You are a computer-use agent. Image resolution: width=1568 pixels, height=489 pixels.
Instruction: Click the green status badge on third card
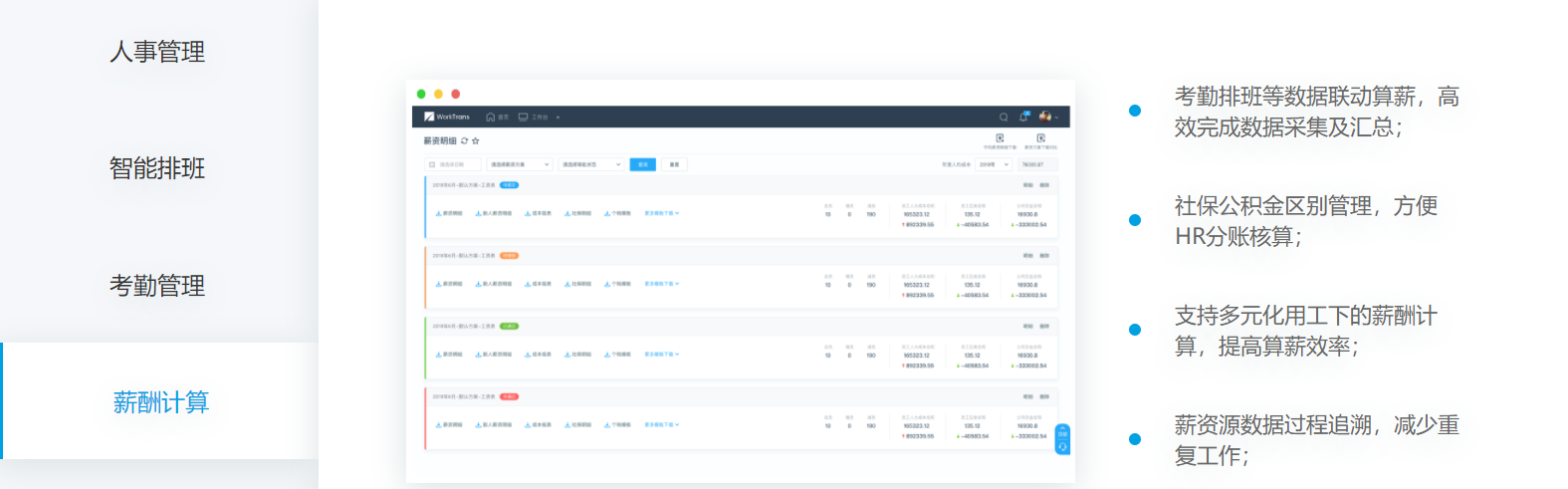click(509, 326)
